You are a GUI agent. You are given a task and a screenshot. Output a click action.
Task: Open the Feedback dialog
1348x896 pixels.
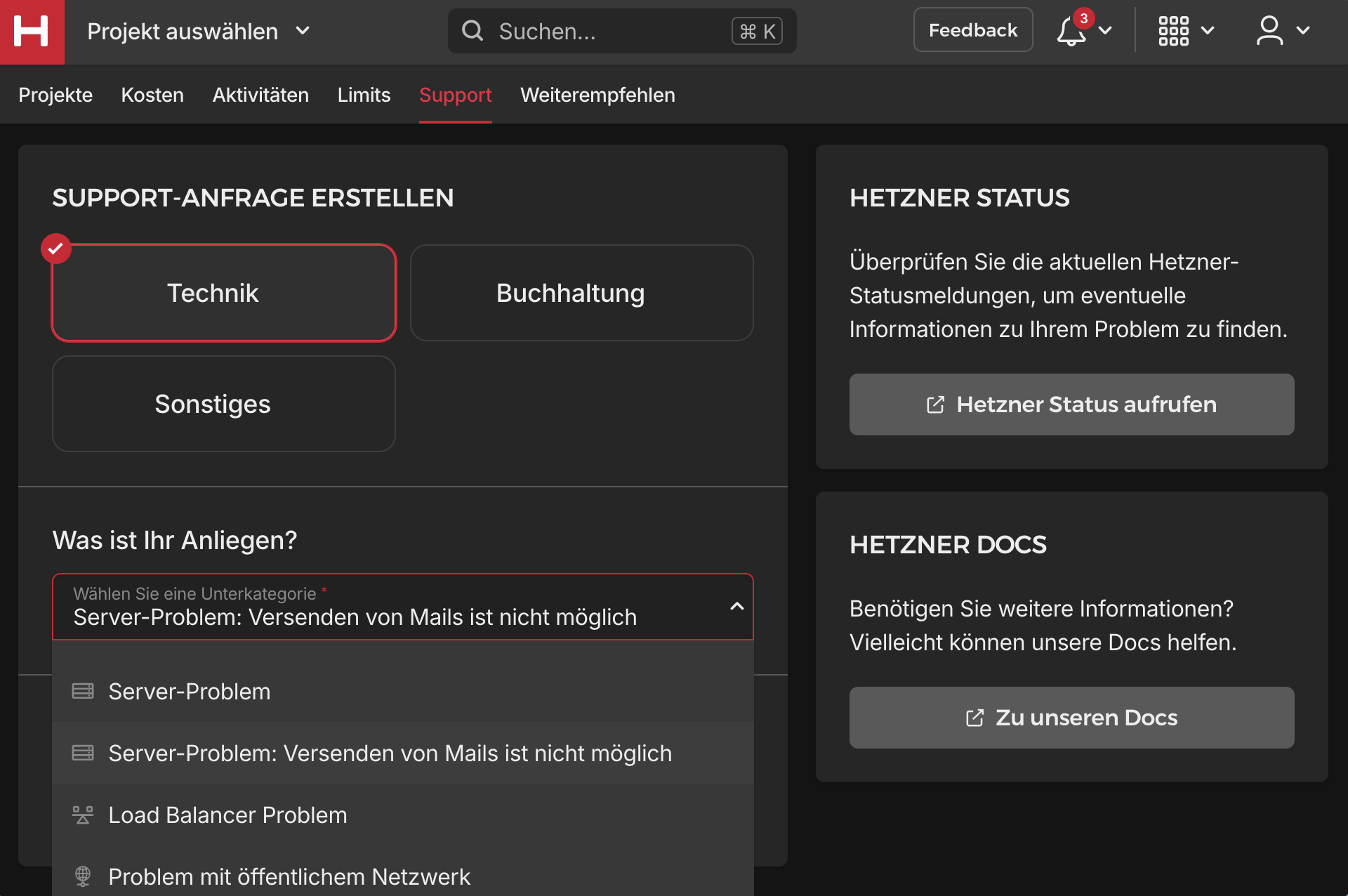coord(973,29)
